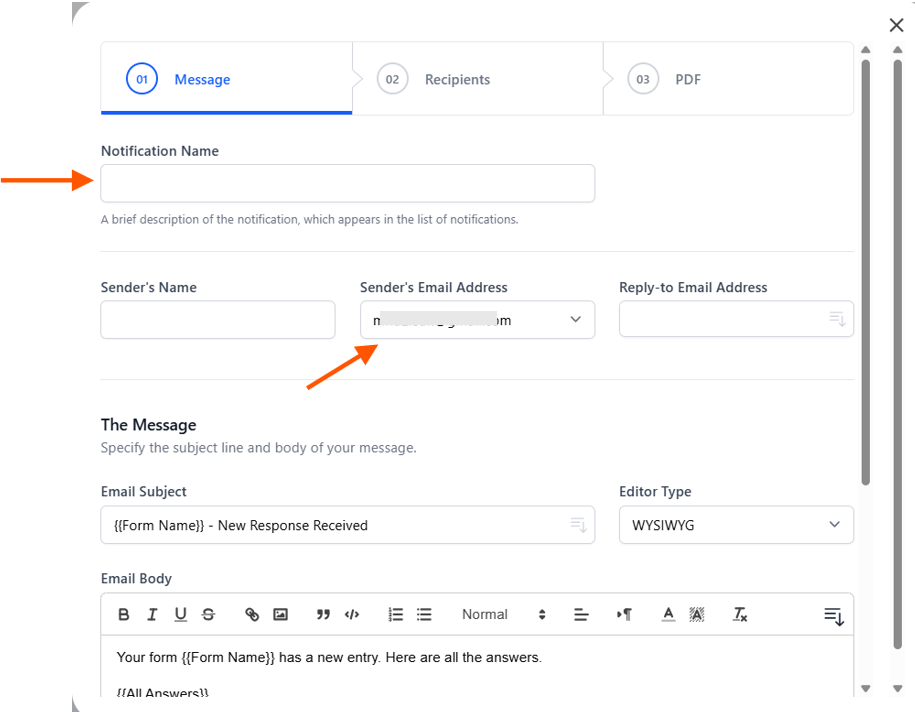Click the 01 step circle
This screenshot has width=915, height=712.
pyautogui.click(x=142, y=79)
